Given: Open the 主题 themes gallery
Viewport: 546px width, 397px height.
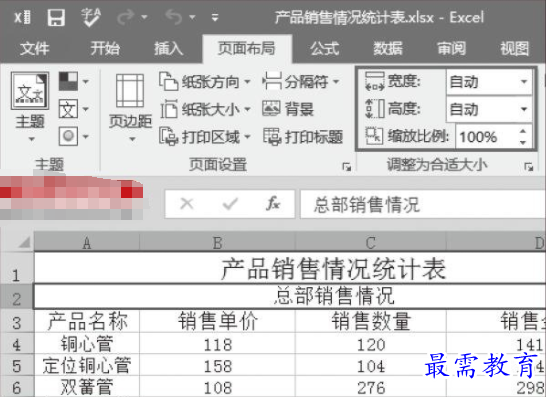Looking at the screenshot, I should [30, 107].
